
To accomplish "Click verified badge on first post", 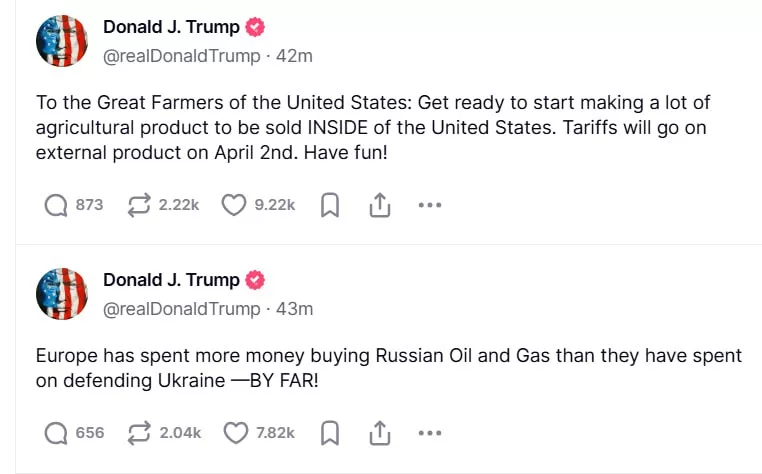I will tap(256, 27).
